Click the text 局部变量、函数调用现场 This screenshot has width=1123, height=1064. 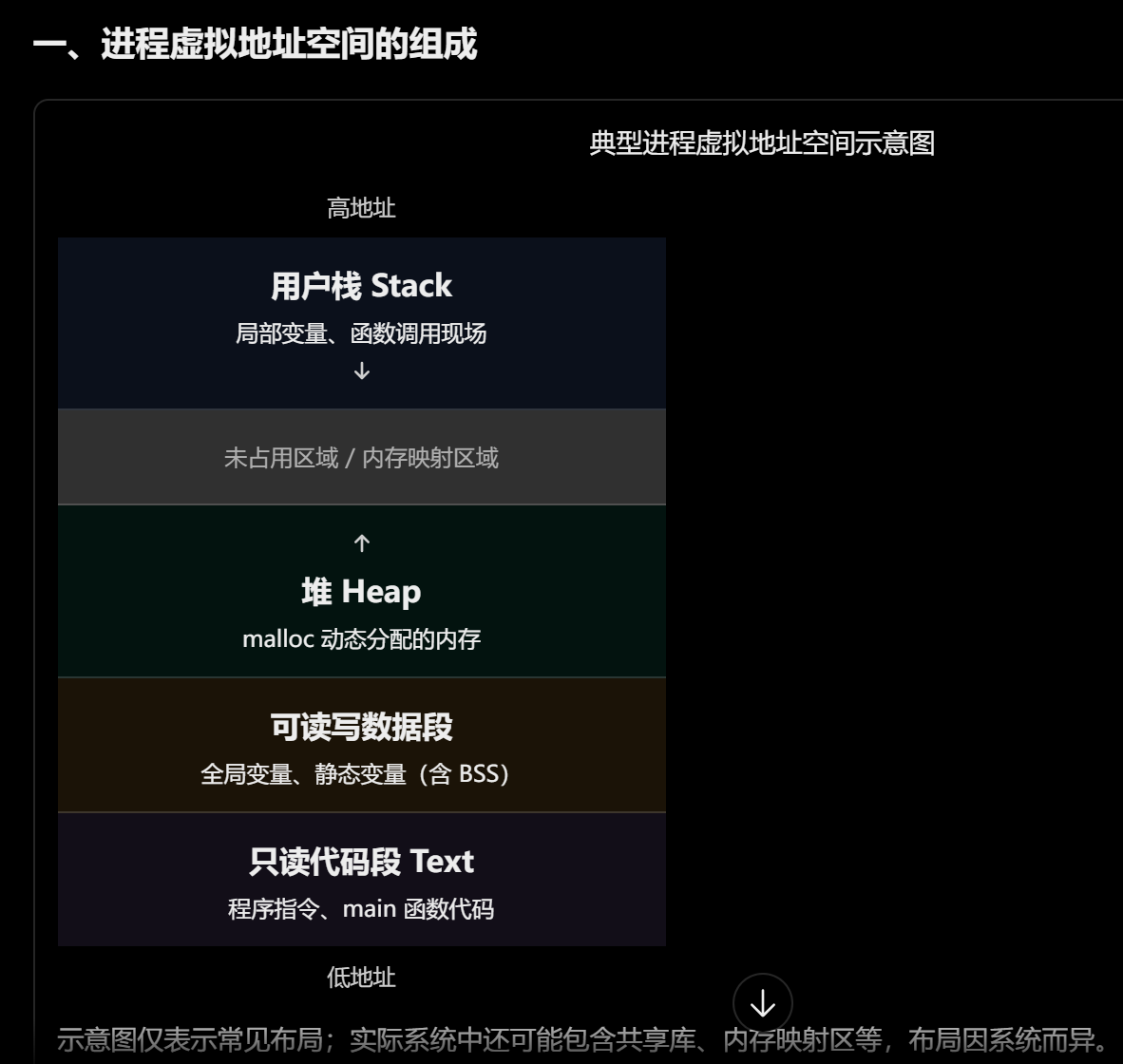click(x=361, y=333)
